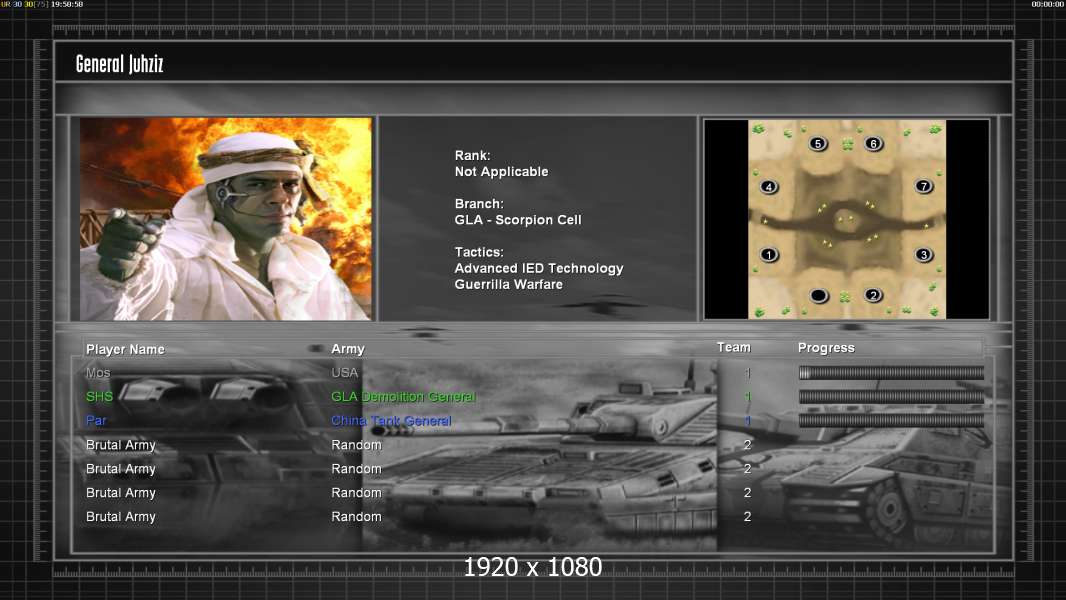The width and height of the screenshot is (1066, 600).
Task: Select start position 2 on the minimap
Action: pyautogui.click(x=873, y=295)
